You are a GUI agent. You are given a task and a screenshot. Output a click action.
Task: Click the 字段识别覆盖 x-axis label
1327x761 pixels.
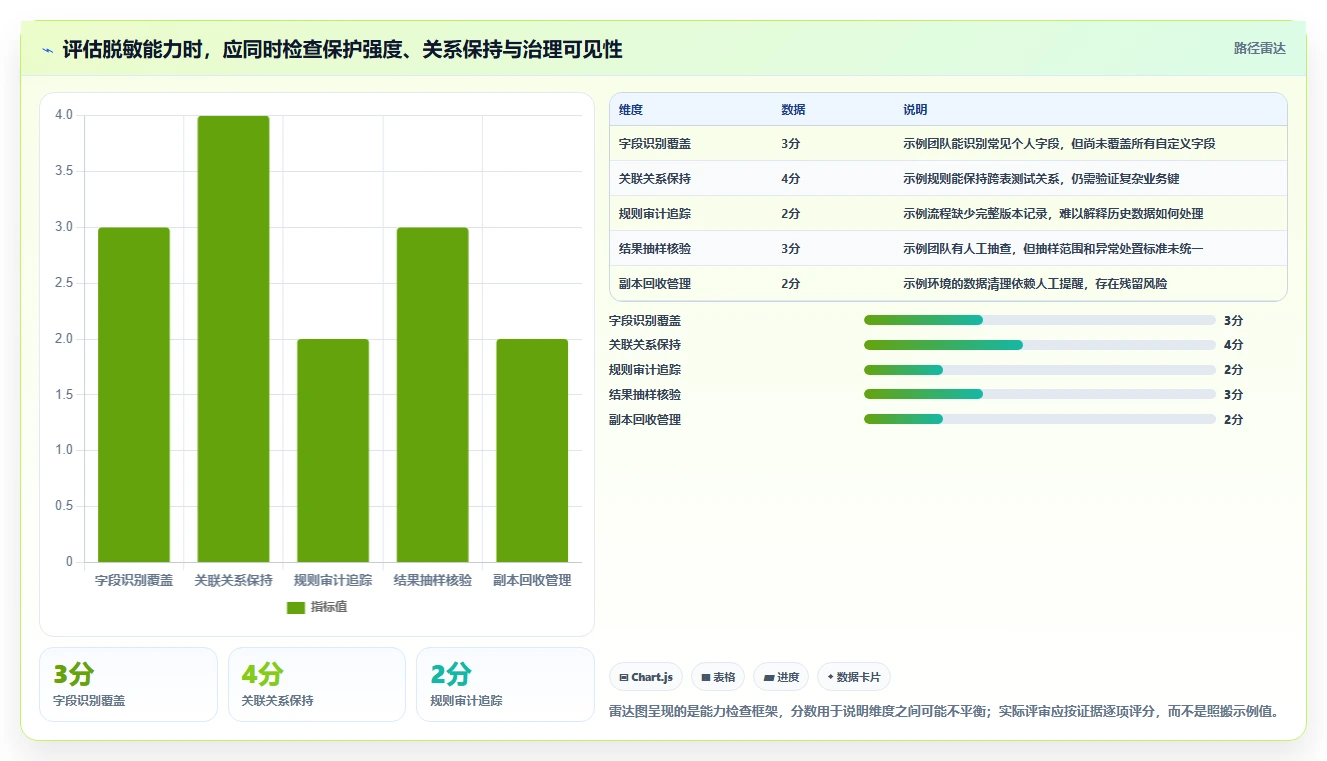[134, 580]
